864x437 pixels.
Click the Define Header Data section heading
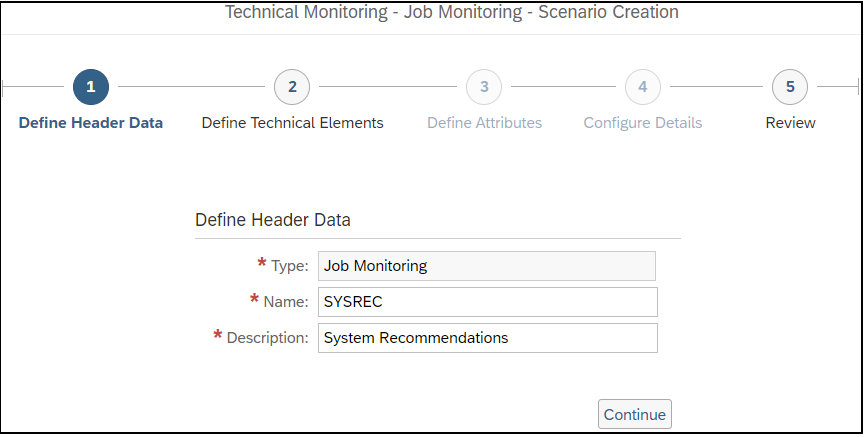coord(273,220)
